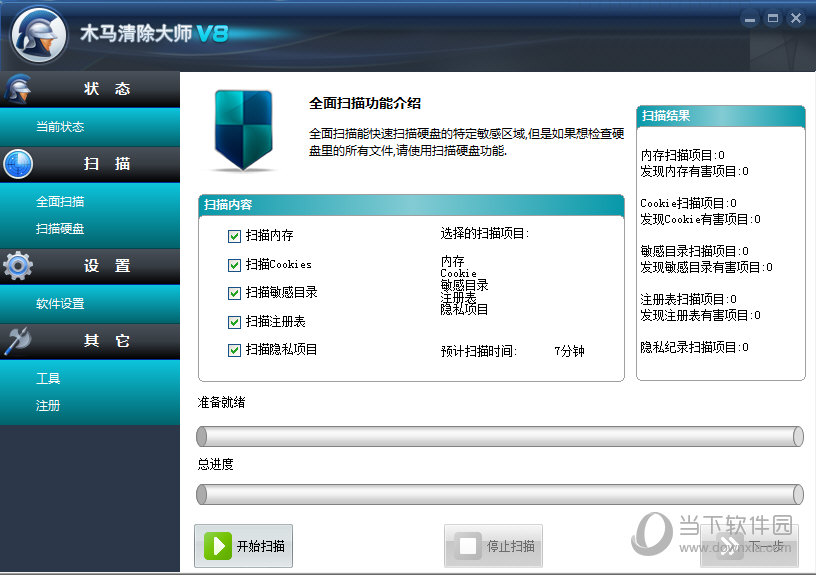Open 软件设置 in the sidebar
The width and height of the screenshot is (816, 577).
(x=60, y=303)
